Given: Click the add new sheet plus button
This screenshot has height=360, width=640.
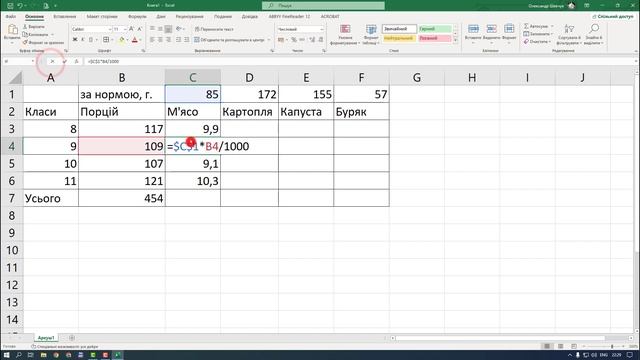Looking at the screenshot, I should 72,338.
